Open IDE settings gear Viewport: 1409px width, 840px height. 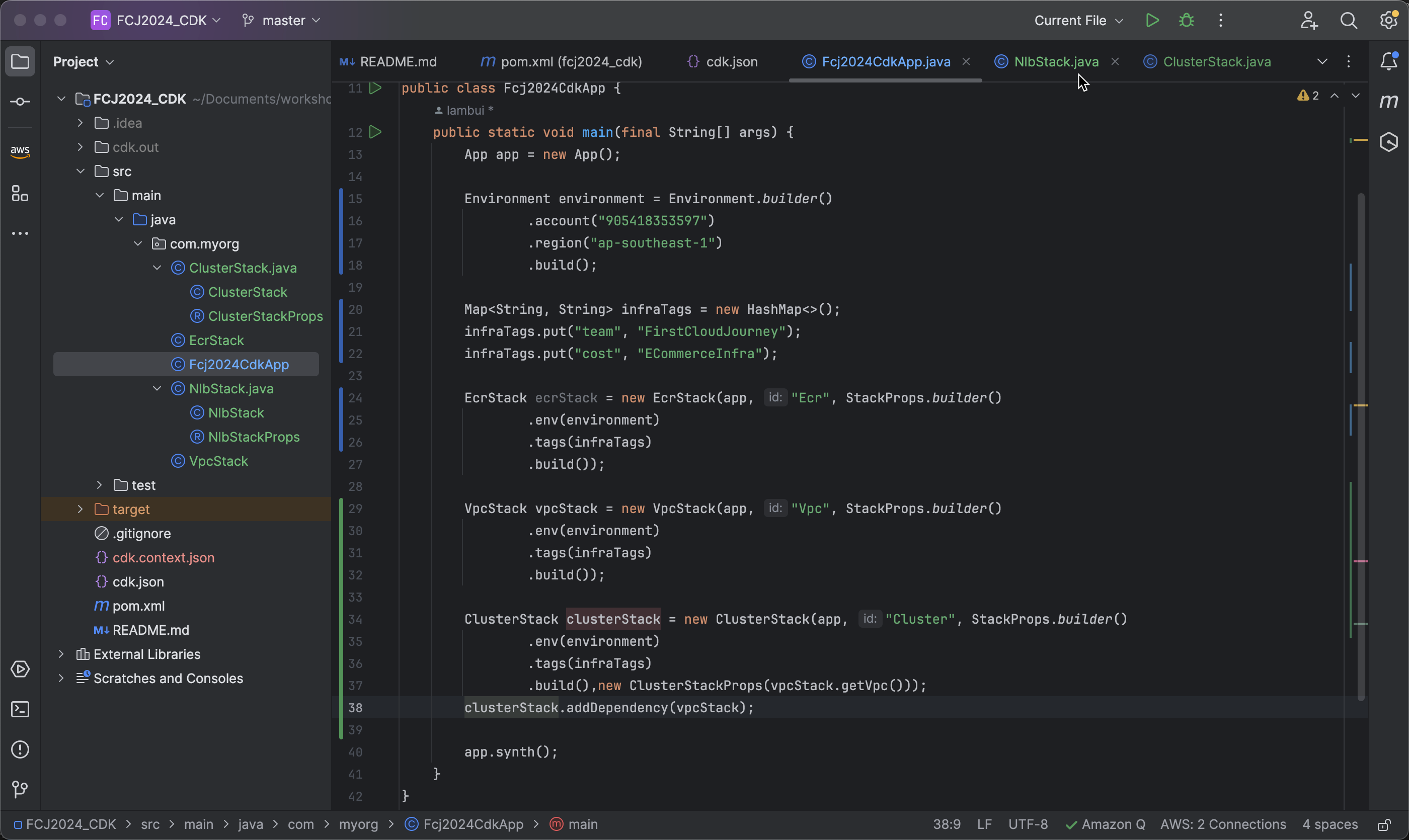point(1388,21)
